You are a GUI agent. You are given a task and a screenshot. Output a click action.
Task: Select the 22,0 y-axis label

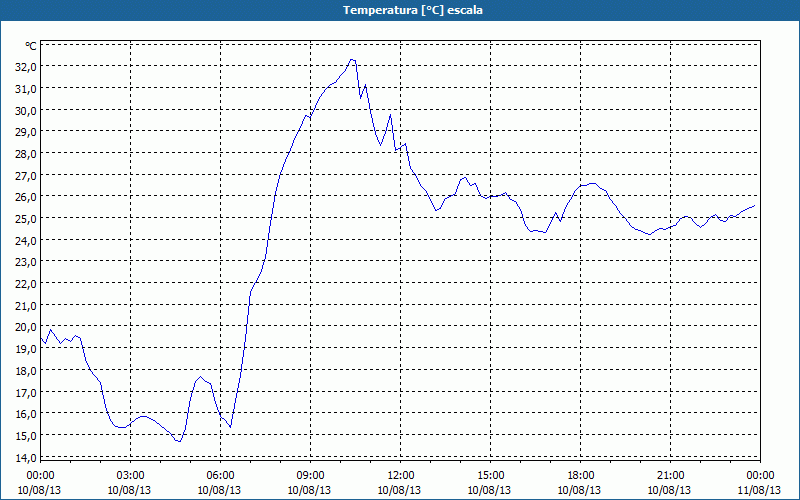[27, 284]
